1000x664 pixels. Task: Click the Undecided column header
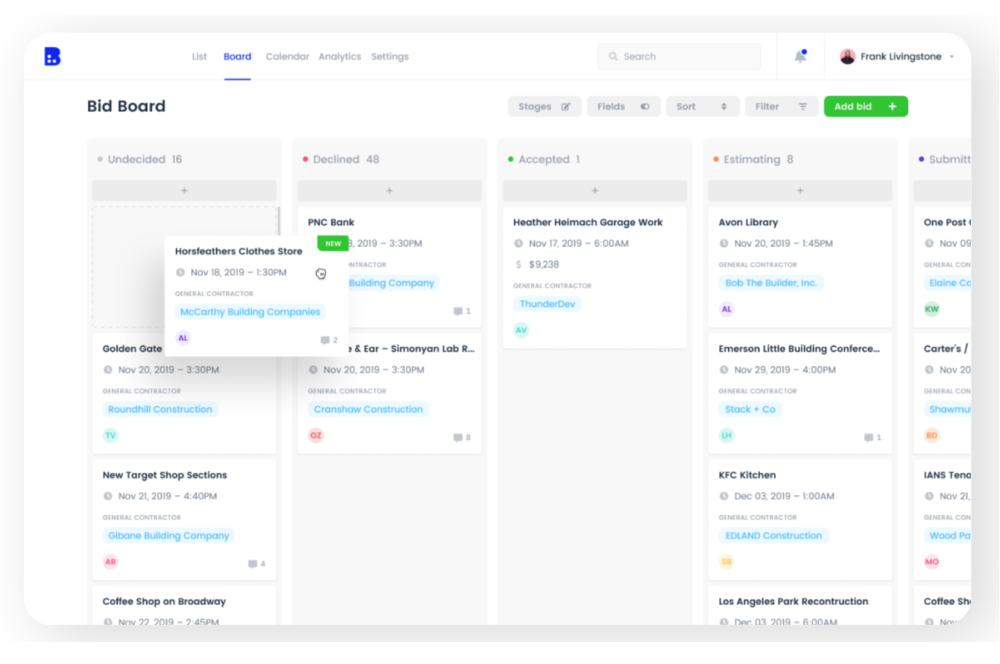click(140, 159)
